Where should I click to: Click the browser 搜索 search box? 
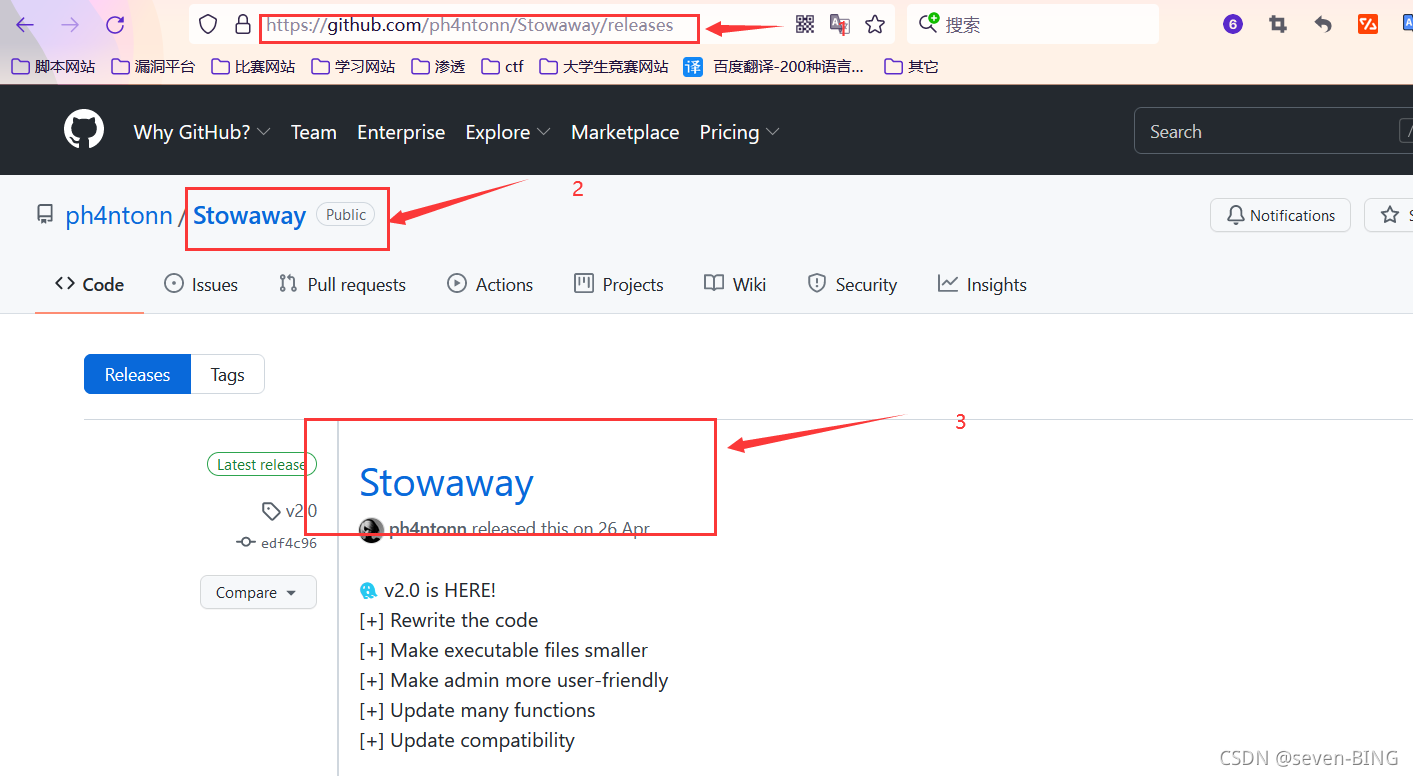click(1034, 25)
